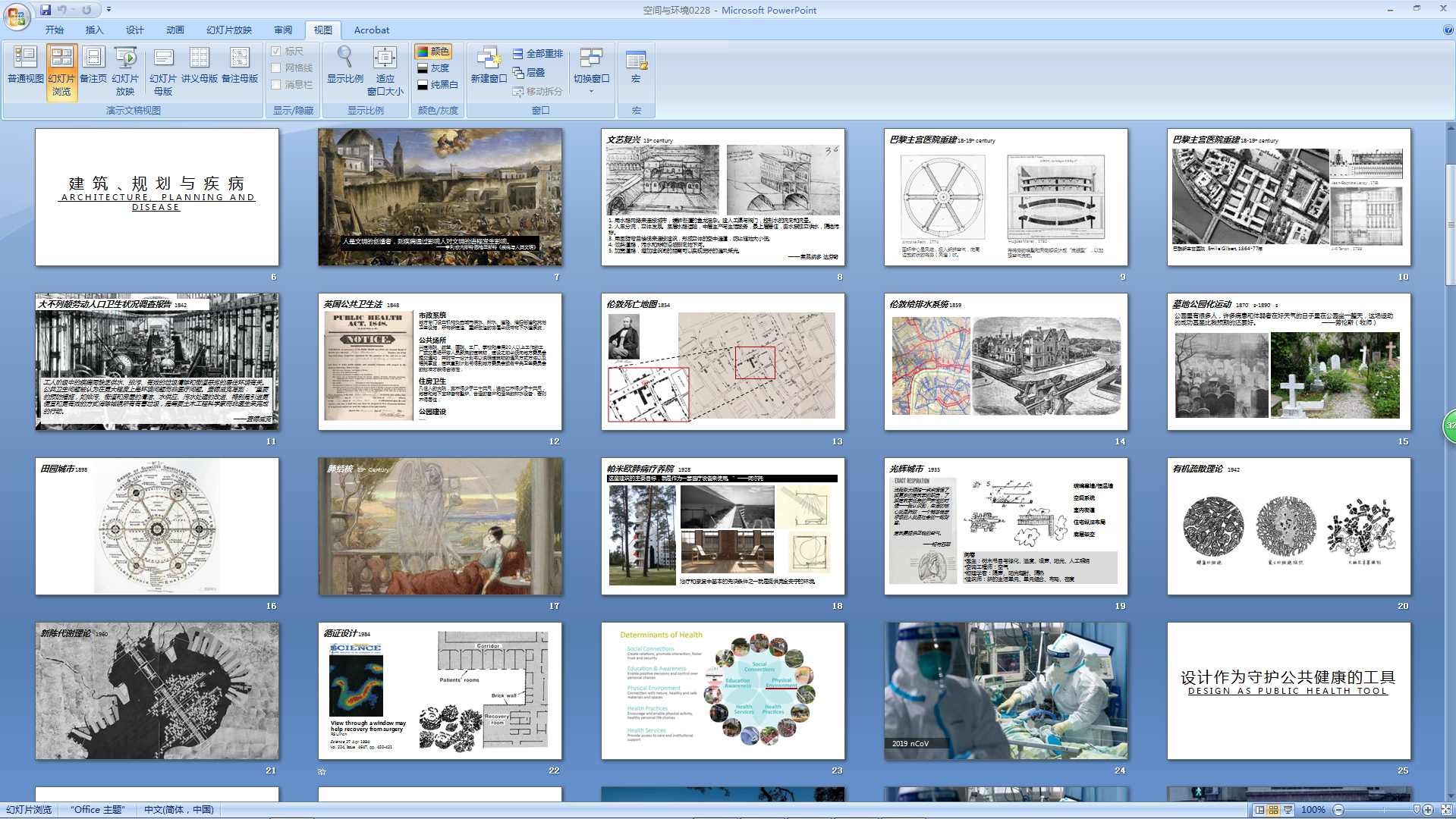
Task: Click the zoom slider handle in status bar
Action: pos(1417,810)
